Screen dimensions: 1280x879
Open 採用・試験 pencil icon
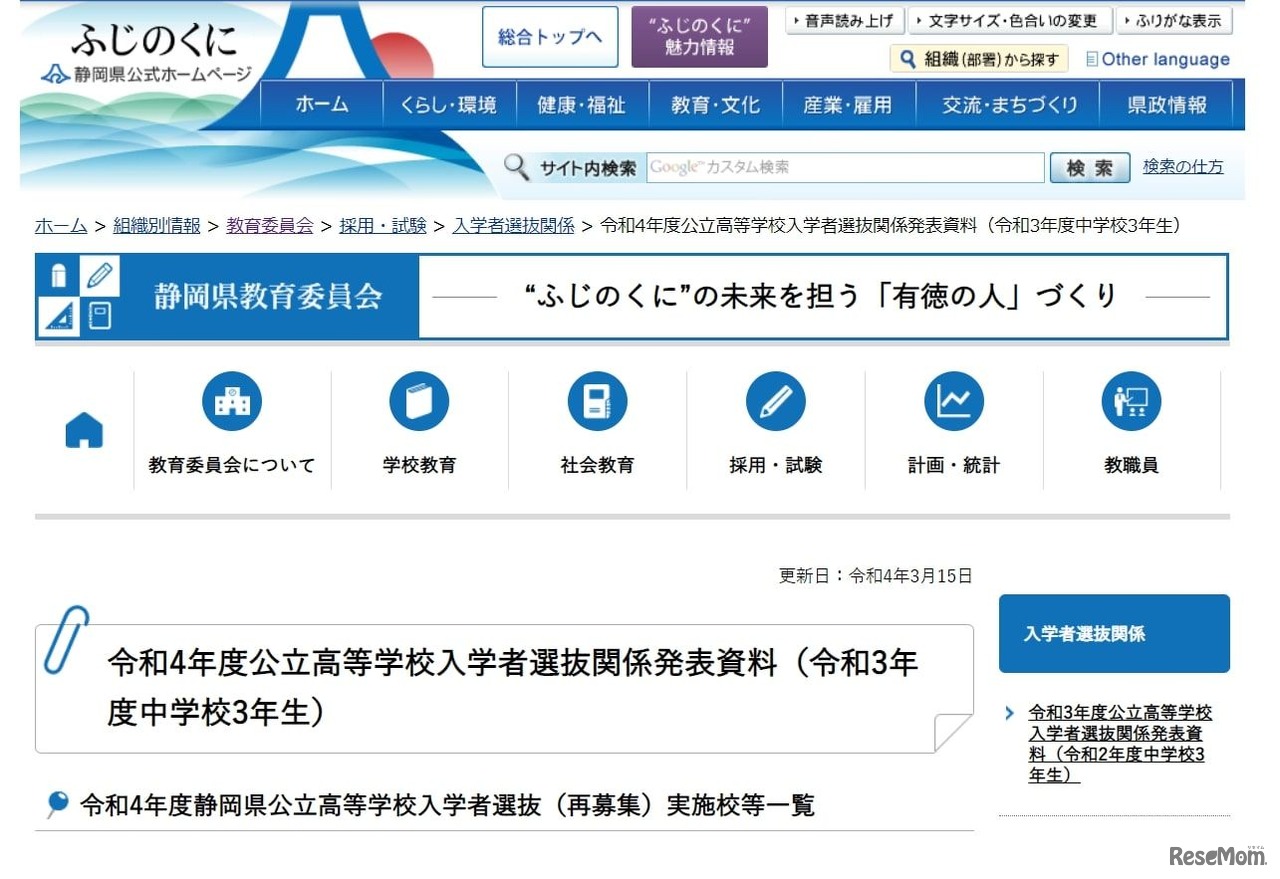(775, 401)
